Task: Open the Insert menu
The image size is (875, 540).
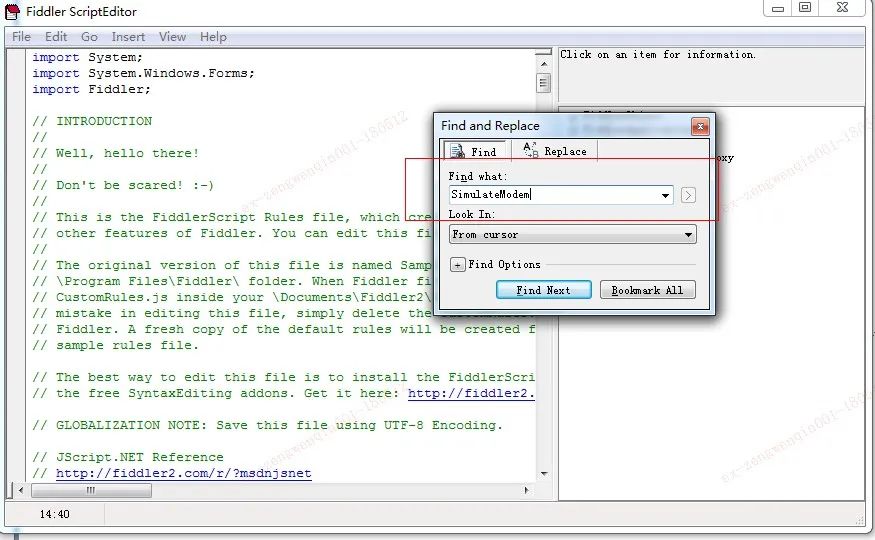Action: (x=128, y=37)
